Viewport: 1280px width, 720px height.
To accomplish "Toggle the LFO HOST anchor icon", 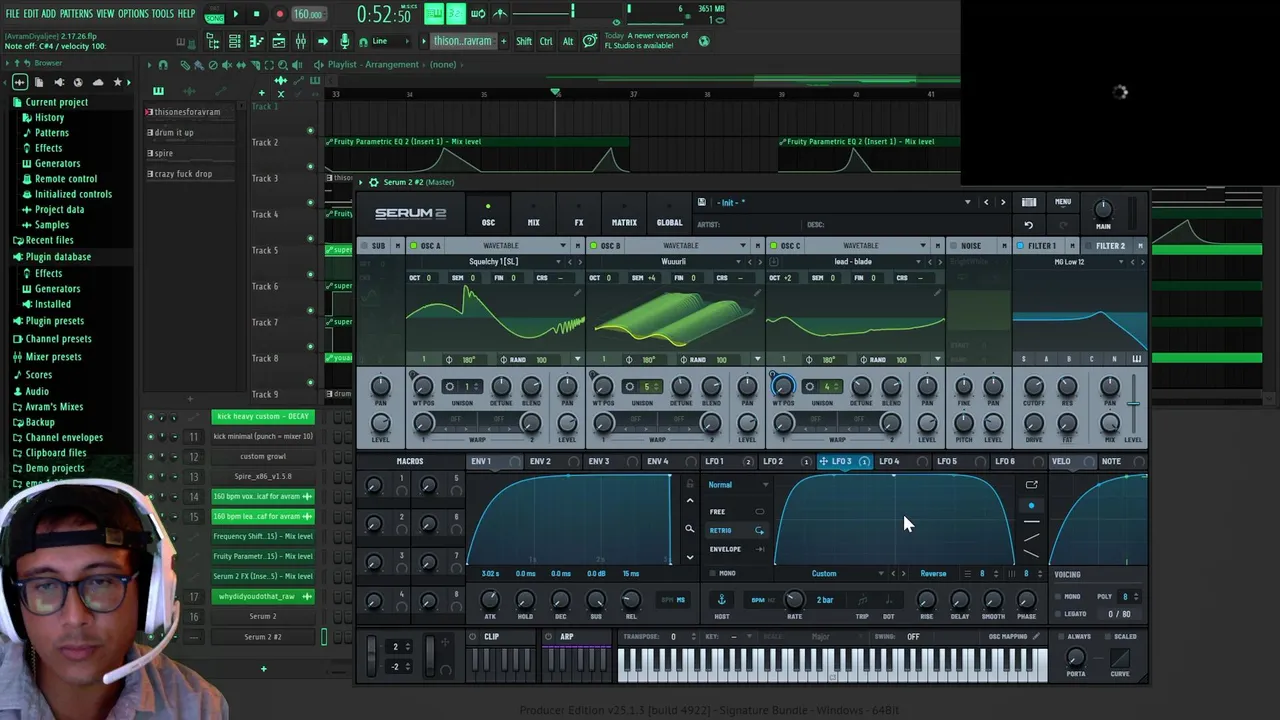I will (721, 600).
